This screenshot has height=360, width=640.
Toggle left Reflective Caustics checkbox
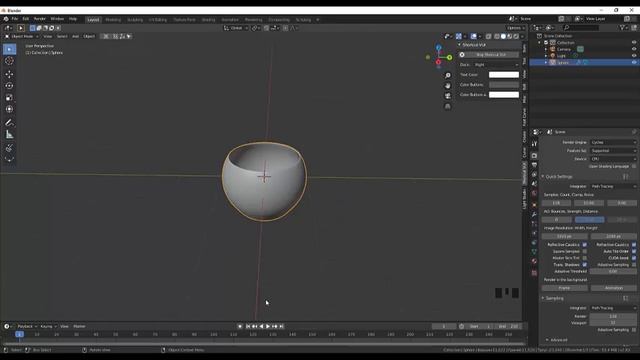[x=584, y=245]
